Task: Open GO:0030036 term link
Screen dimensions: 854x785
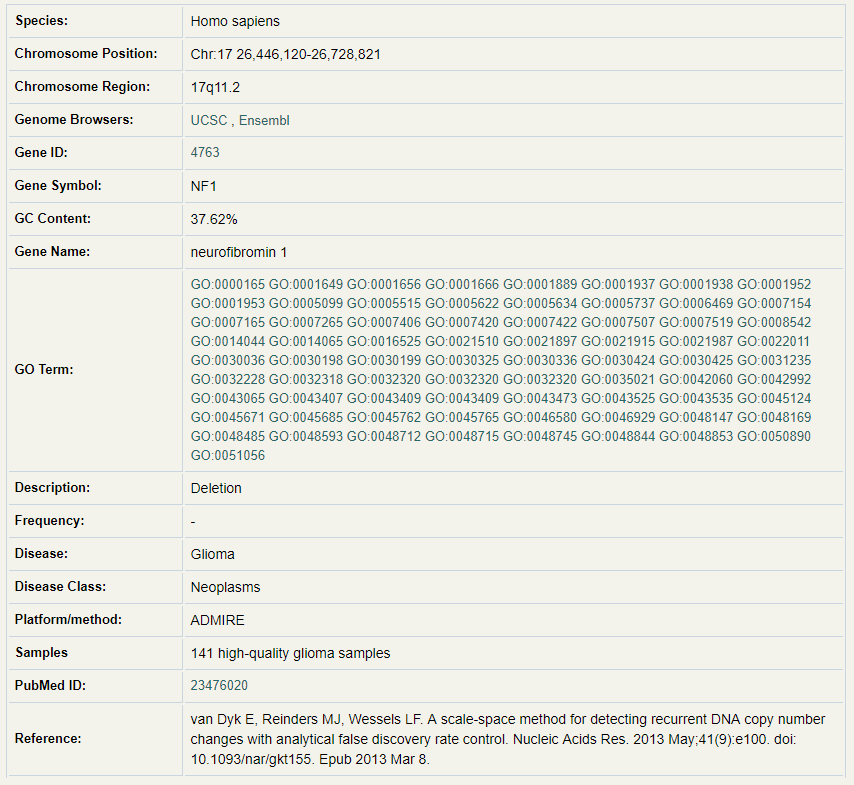Action: coord(228,361)
